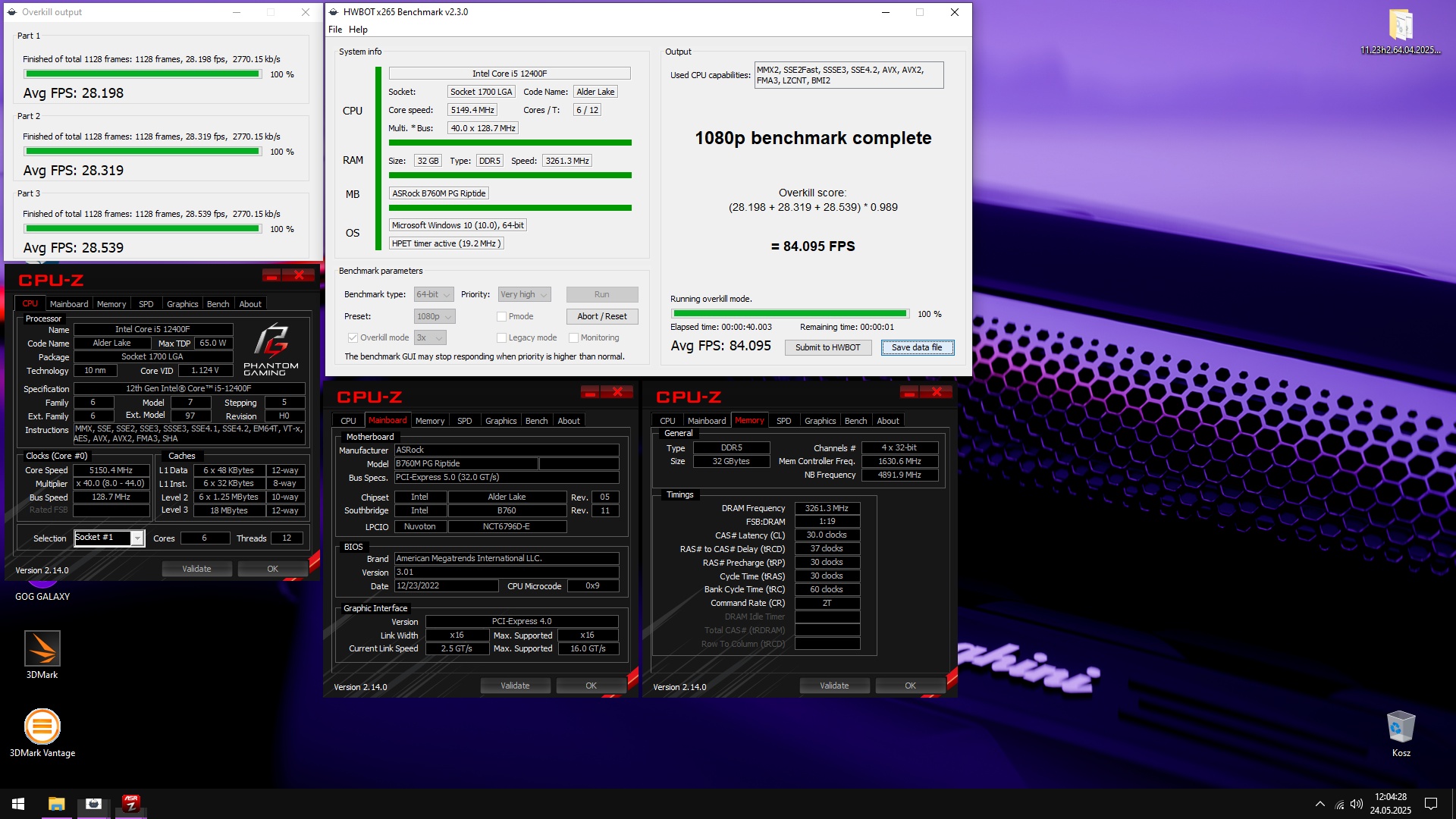The image size is (1456, 819).
Task: Show hidden system tray icons
Action: pos(1320,804)
